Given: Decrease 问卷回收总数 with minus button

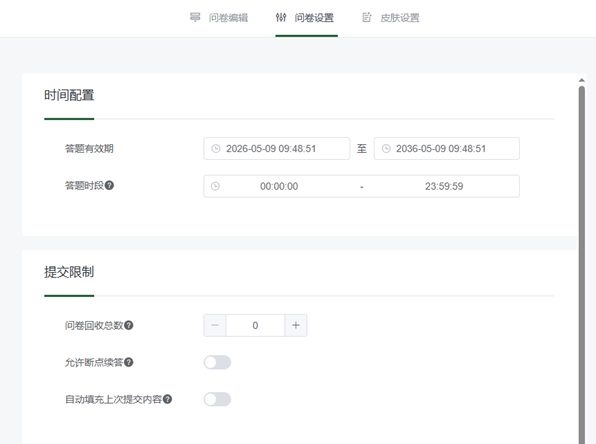Looking at the screenshot, I should [215, 325].
